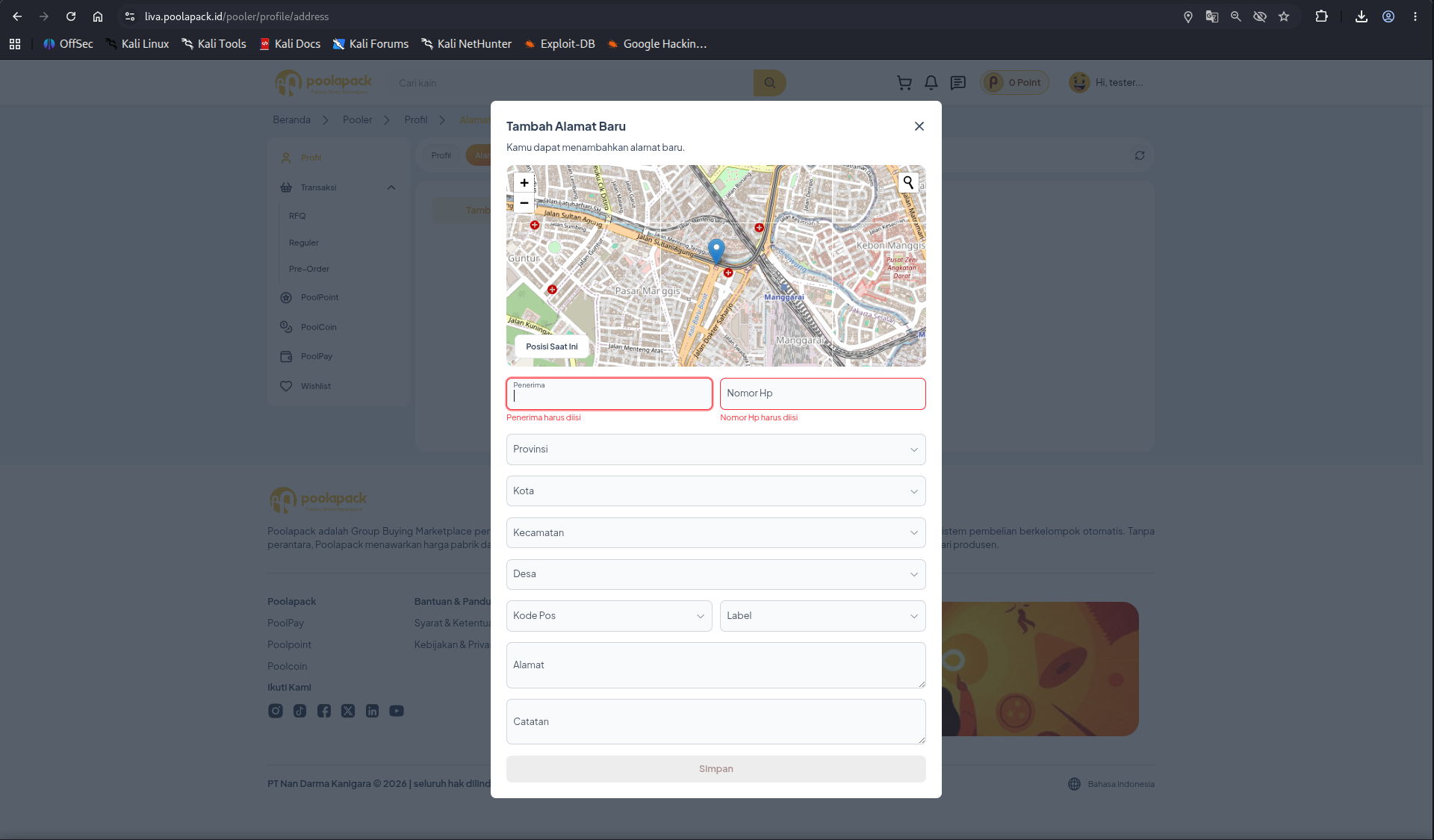Click the blue location pin on map
Screen dimensions: 1434x840
click(x=716, y=252)
